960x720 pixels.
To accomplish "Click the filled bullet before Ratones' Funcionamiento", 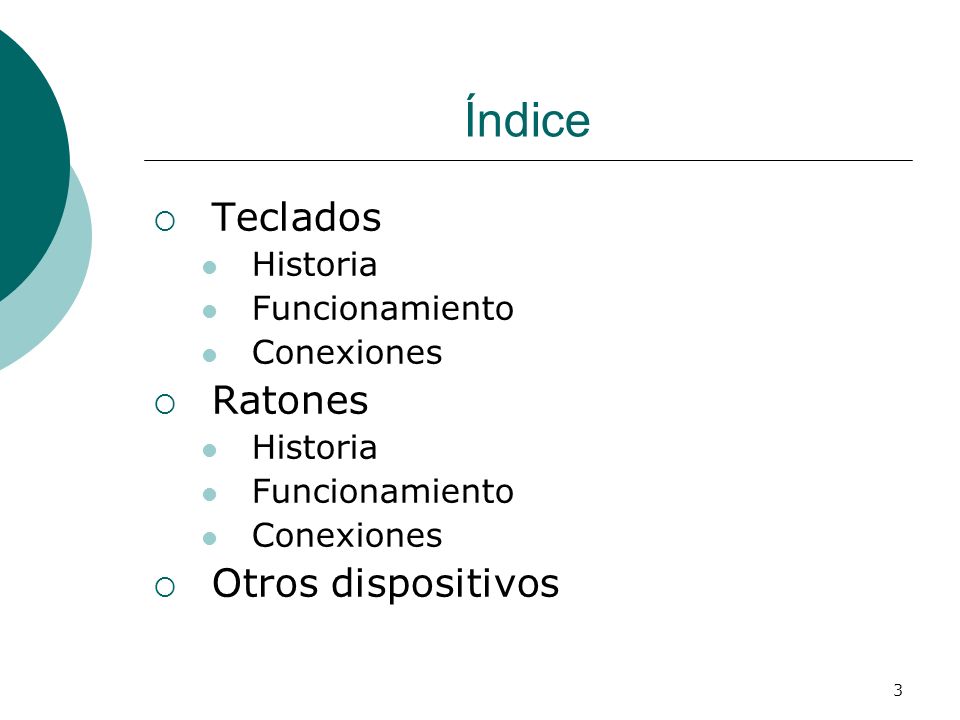I will point(209,494).
